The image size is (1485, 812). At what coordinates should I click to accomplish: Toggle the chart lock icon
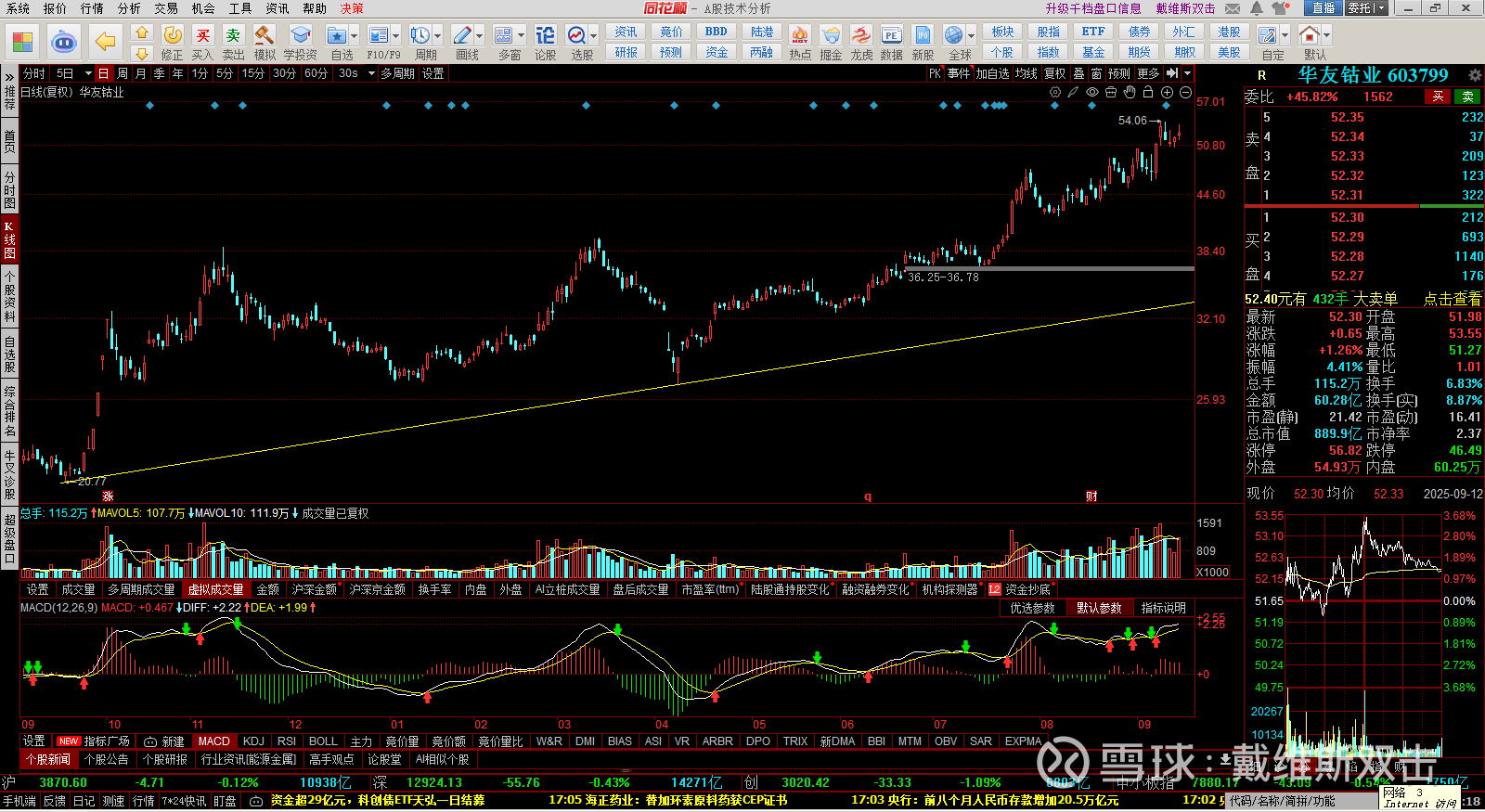1148,92
